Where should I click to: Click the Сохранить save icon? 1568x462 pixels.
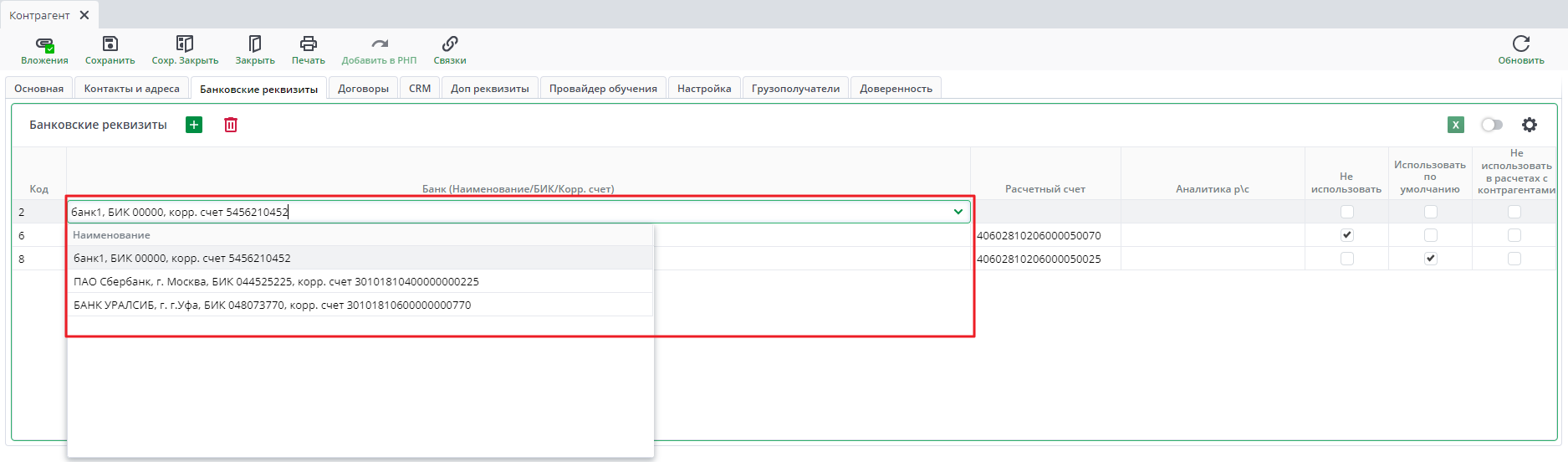point(110,44)
